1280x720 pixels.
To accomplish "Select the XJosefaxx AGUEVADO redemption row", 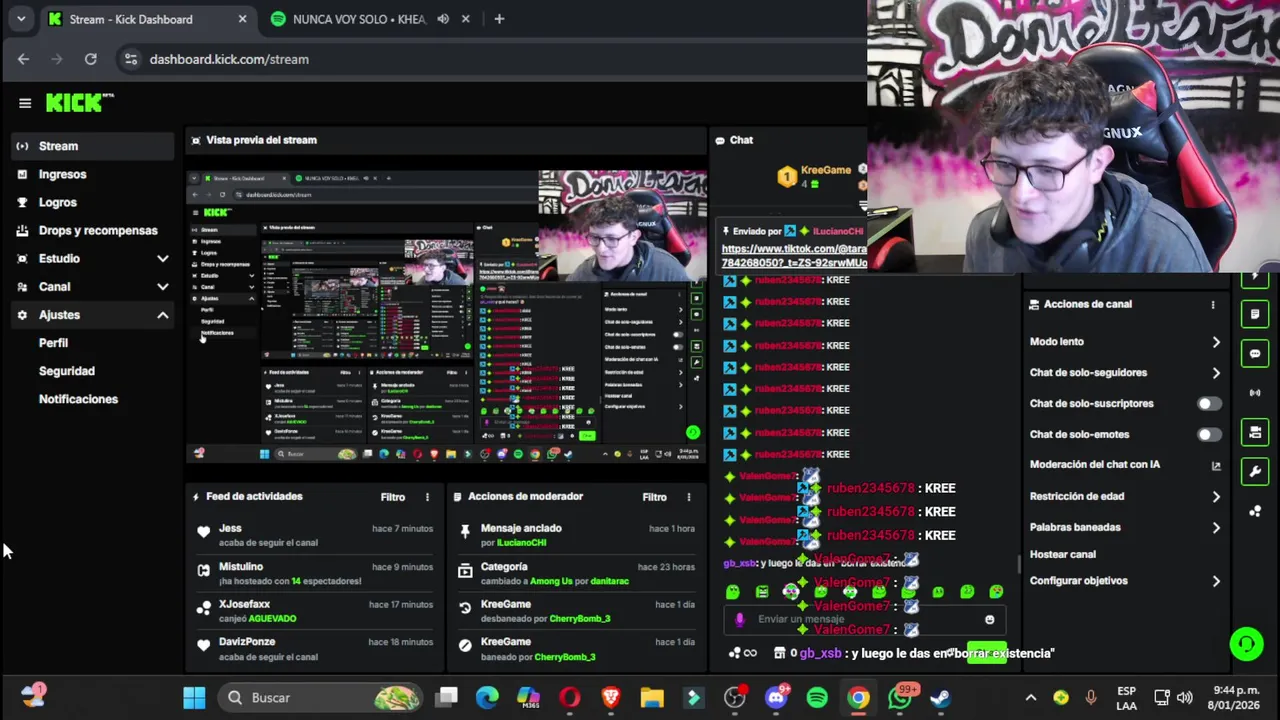I will [x=317, y=611].
